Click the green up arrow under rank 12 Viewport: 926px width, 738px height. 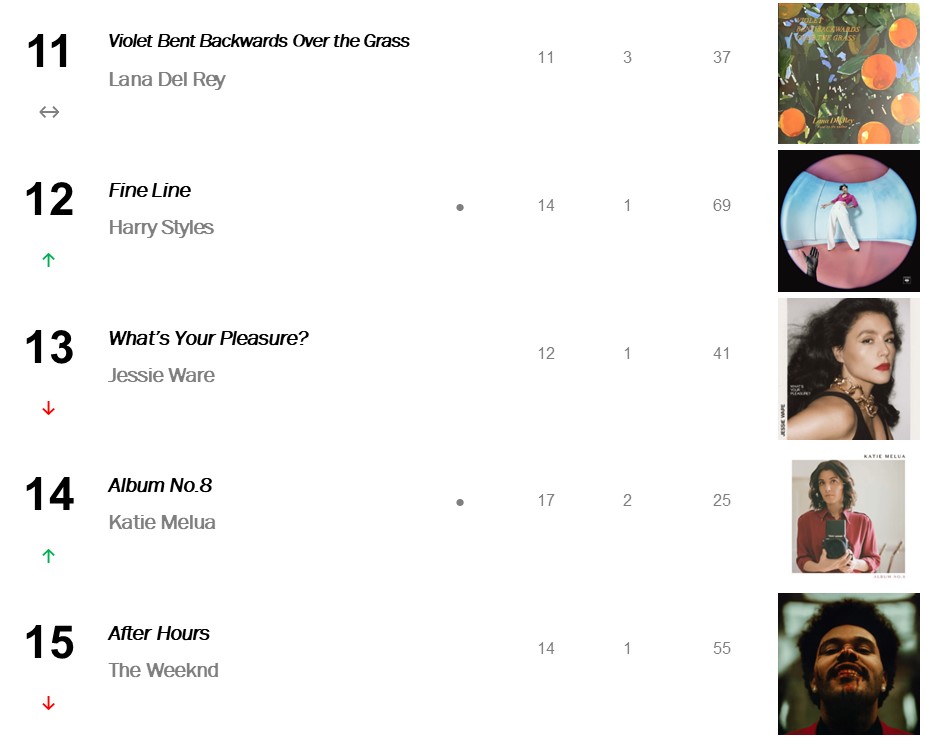point(48,260)
